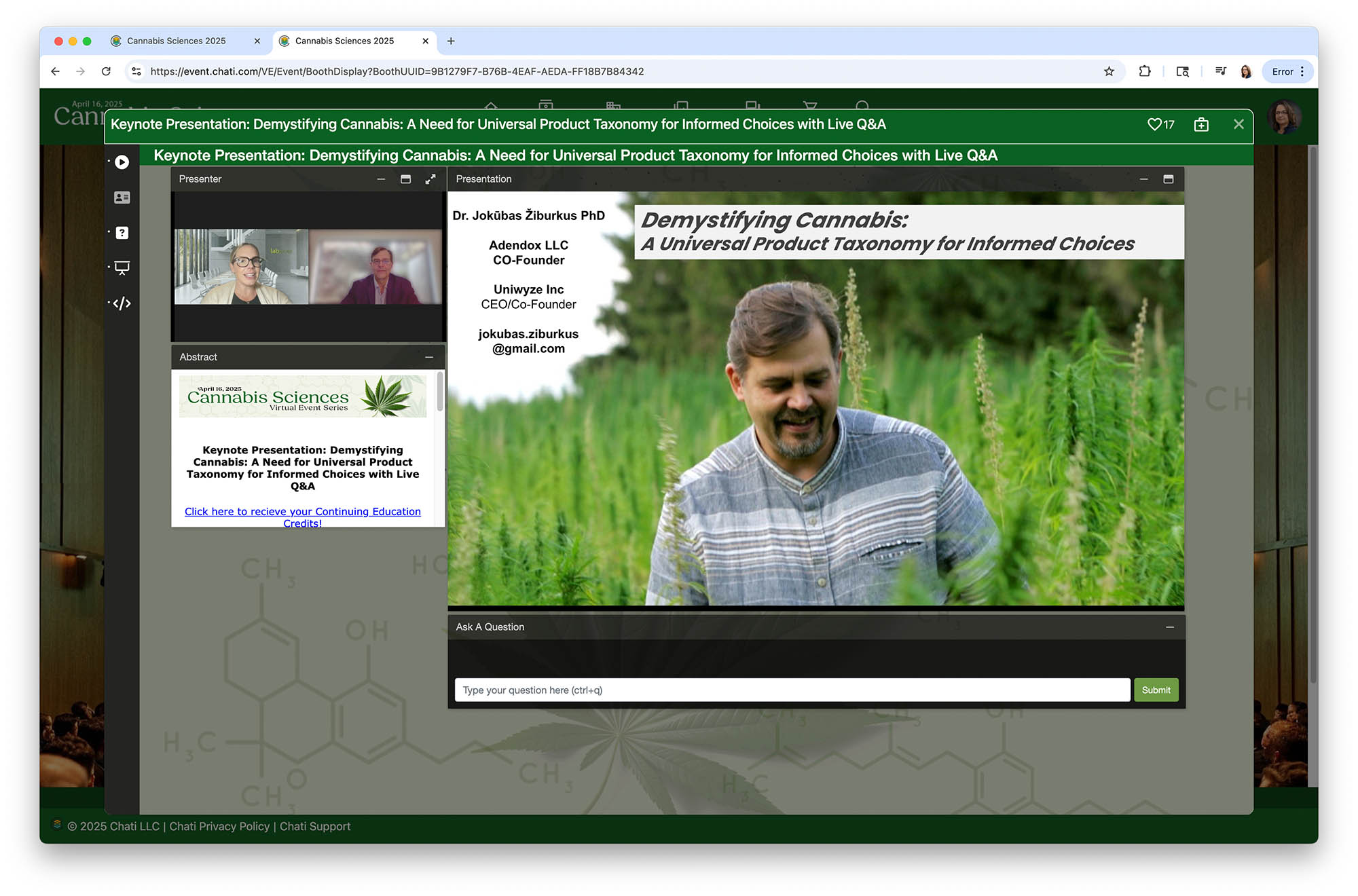The width and height of the screenshot is (1358, 896).
Task: Click the question mark sidebar icon
Action: [122, 233]
